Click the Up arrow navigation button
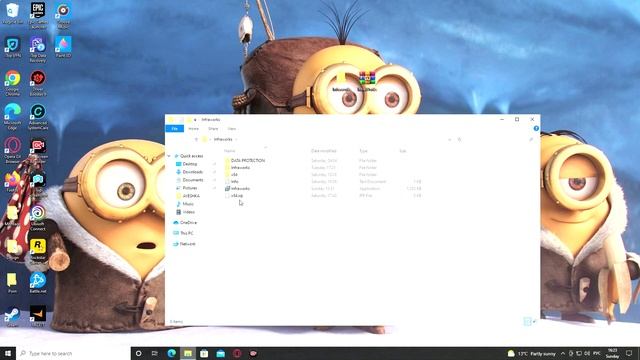640x360 pixels. 196,140
